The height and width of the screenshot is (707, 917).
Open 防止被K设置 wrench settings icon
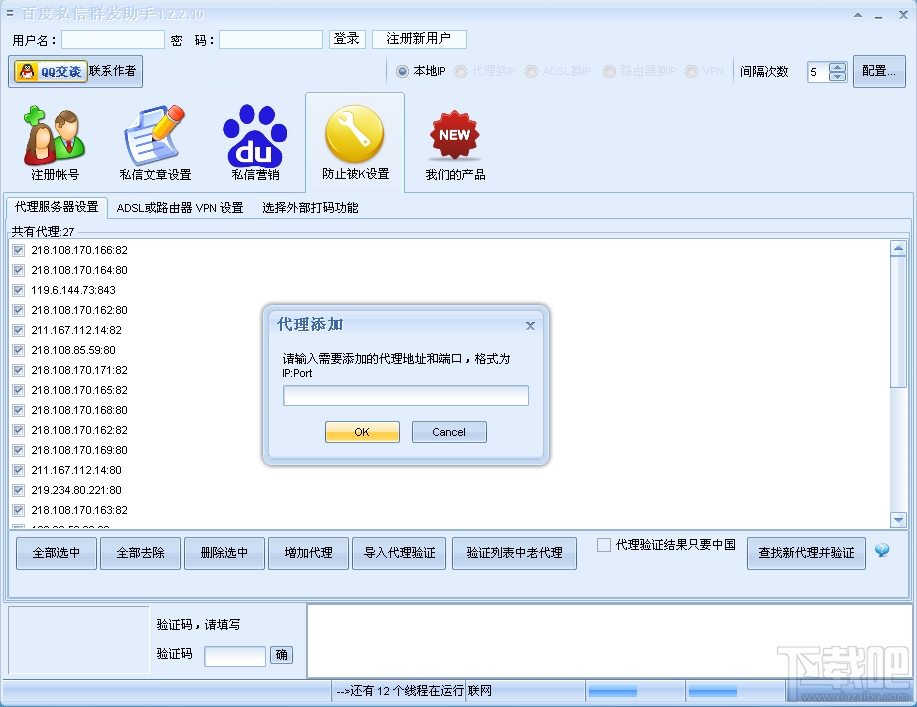click(x=355, y=135)
